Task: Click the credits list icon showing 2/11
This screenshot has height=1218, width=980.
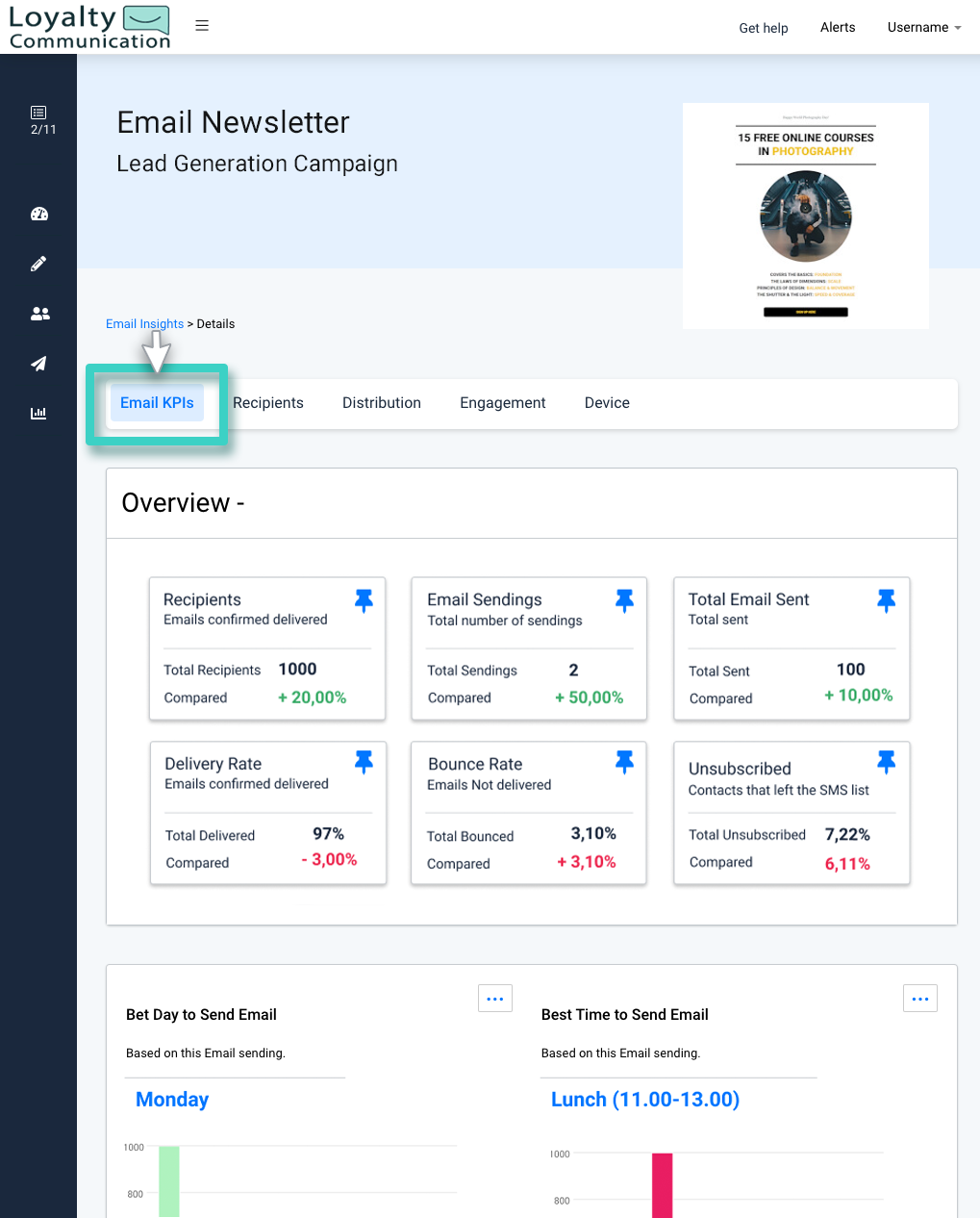Action: pos(38,115)
